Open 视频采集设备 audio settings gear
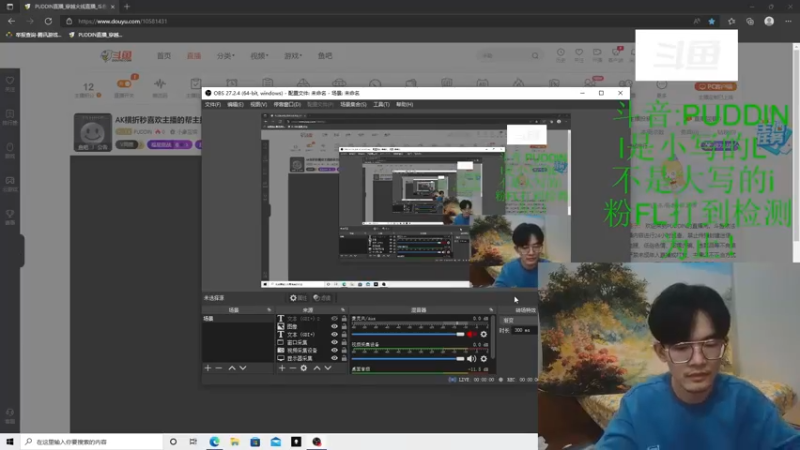Screen dimensions: 800x450 [x=484, y=359]
